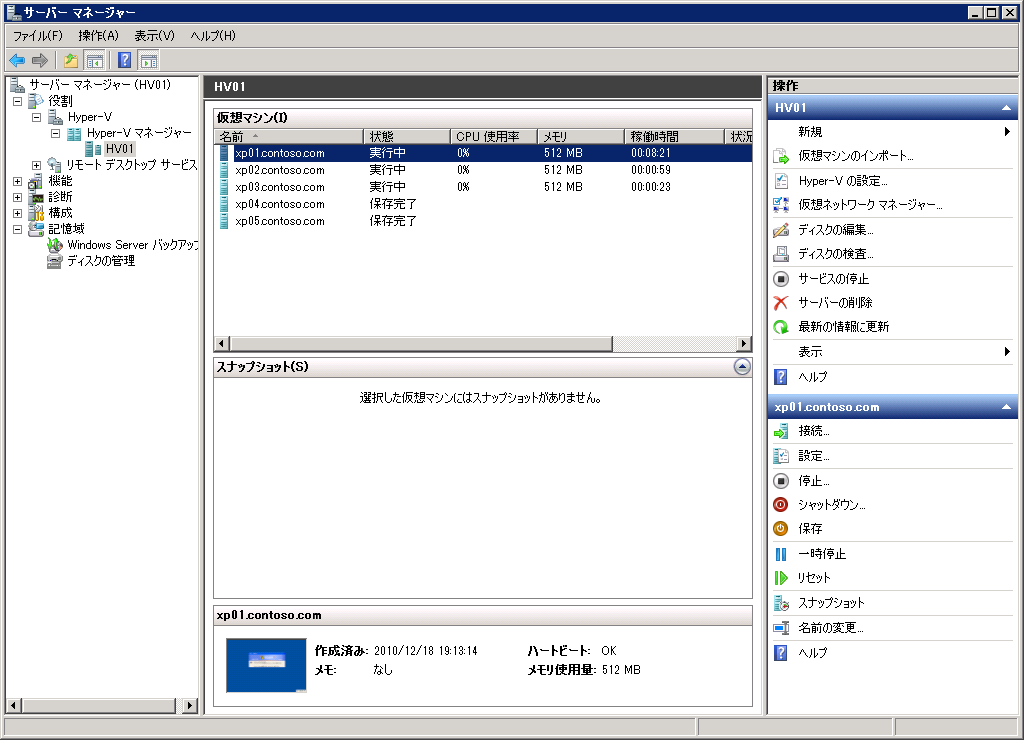1024x740 pixels.
Task: Collapse the スナップショット section chevron
Action: point(742,367)
